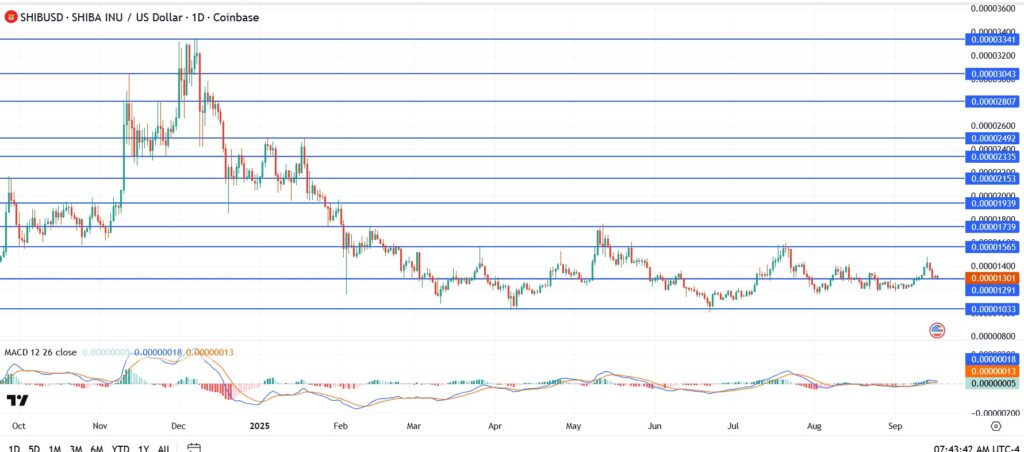Select the 0.00003341 horizontal line label
1024x452 pixels.
pos(991,39)
